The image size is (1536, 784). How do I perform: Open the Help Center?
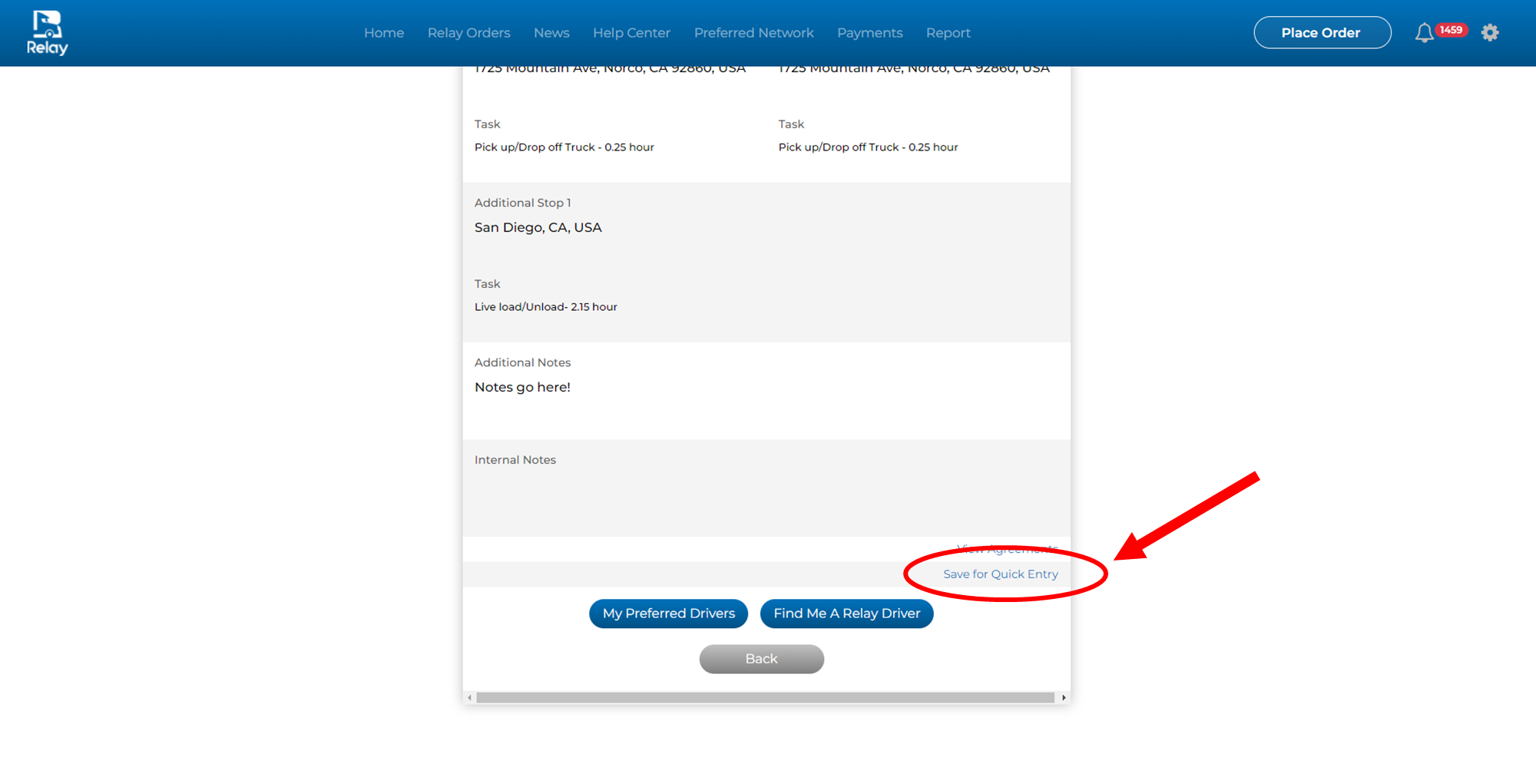click(631, 33)
